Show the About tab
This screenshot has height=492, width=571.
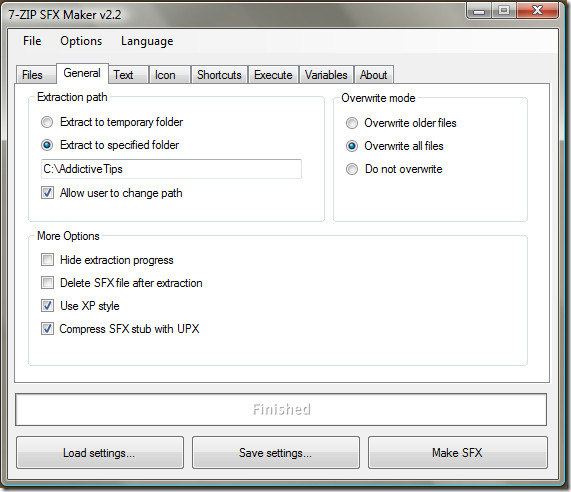[x=374, y=75]
